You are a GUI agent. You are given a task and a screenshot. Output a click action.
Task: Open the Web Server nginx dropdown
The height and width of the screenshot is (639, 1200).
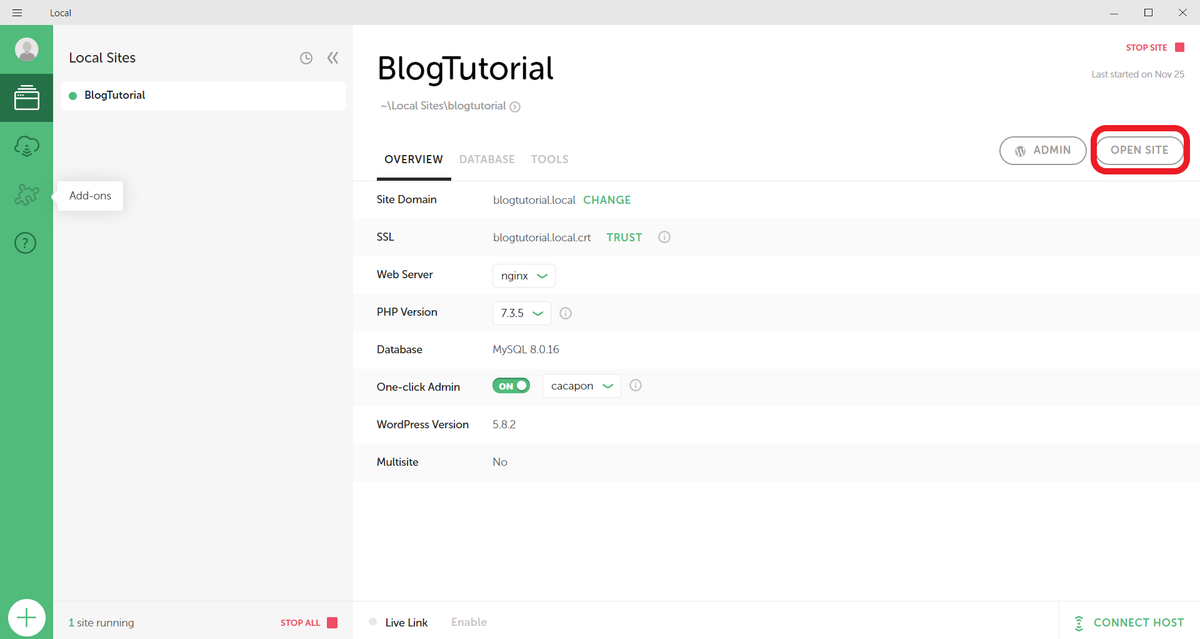click(524, 275)
